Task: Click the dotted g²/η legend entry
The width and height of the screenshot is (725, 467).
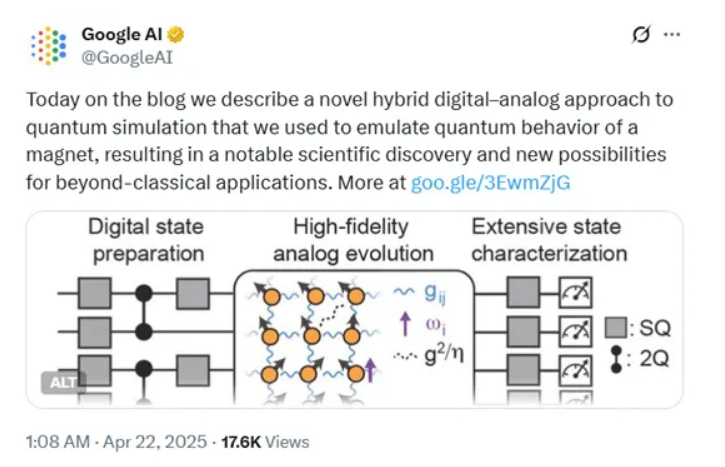Action: pos(429,356)
